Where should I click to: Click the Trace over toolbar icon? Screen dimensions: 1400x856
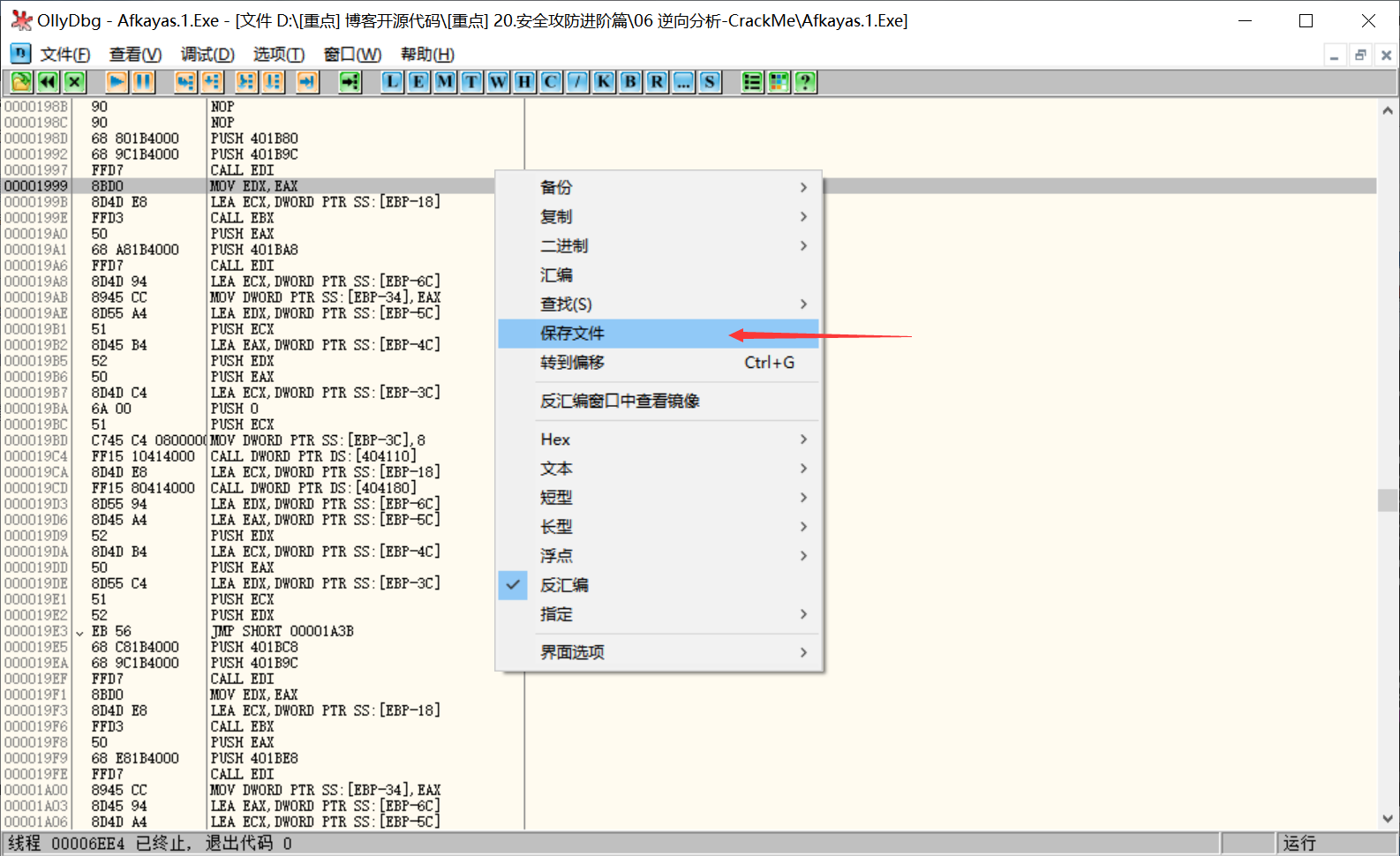[x=273, y=82]
